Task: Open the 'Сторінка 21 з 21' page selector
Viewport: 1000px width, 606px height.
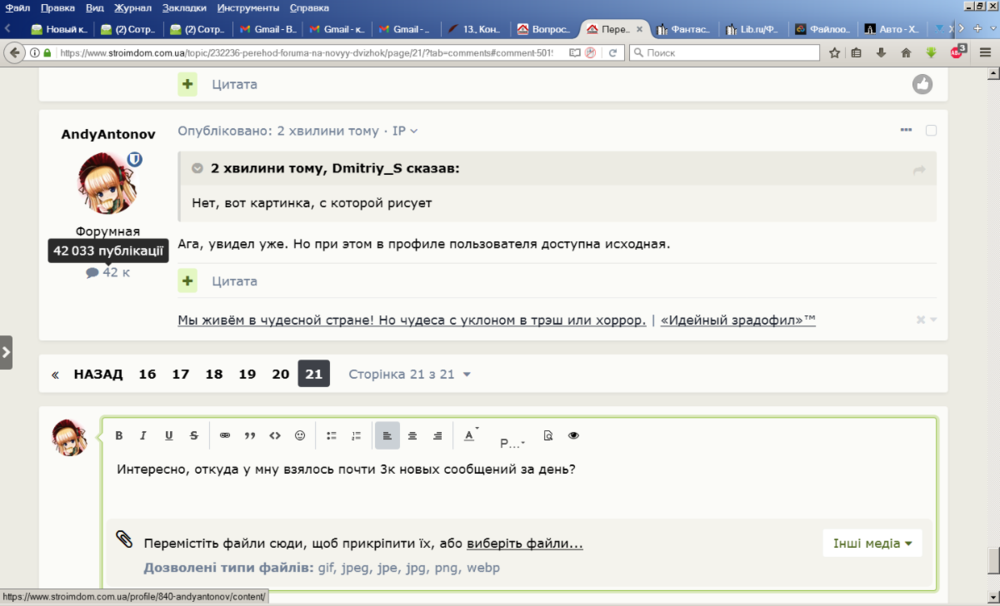Action: (x=409, y=374)
